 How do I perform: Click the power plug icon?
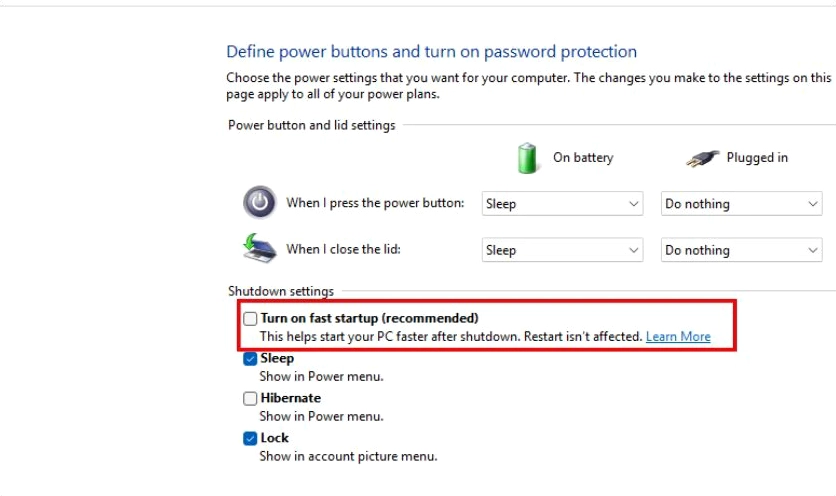point(704,158)
